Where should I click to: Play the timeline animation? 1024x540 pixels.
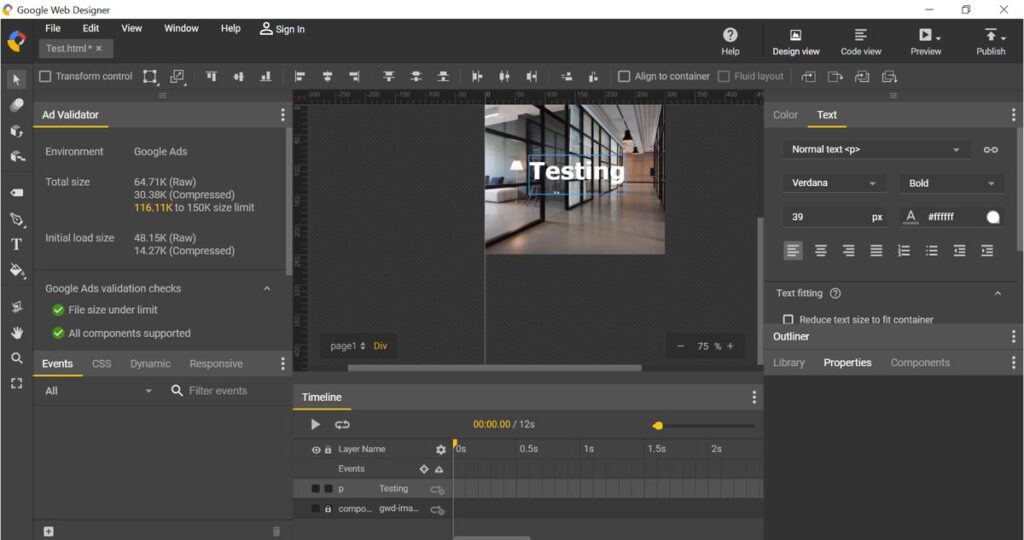tap(315, 424)
